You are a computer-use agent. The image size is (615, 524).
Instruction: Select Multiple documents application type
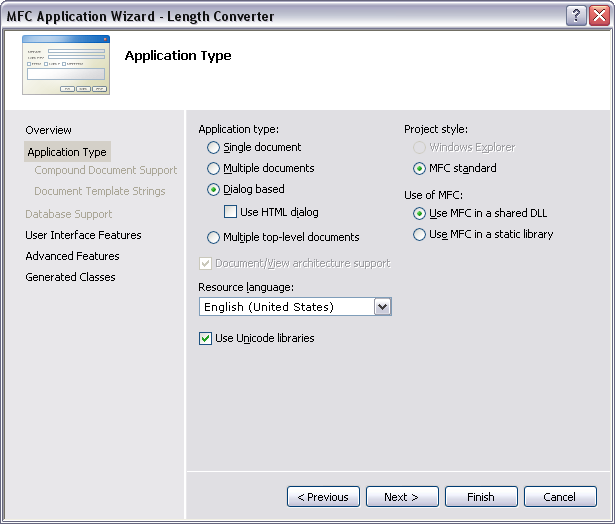click(x=213, y=168)
